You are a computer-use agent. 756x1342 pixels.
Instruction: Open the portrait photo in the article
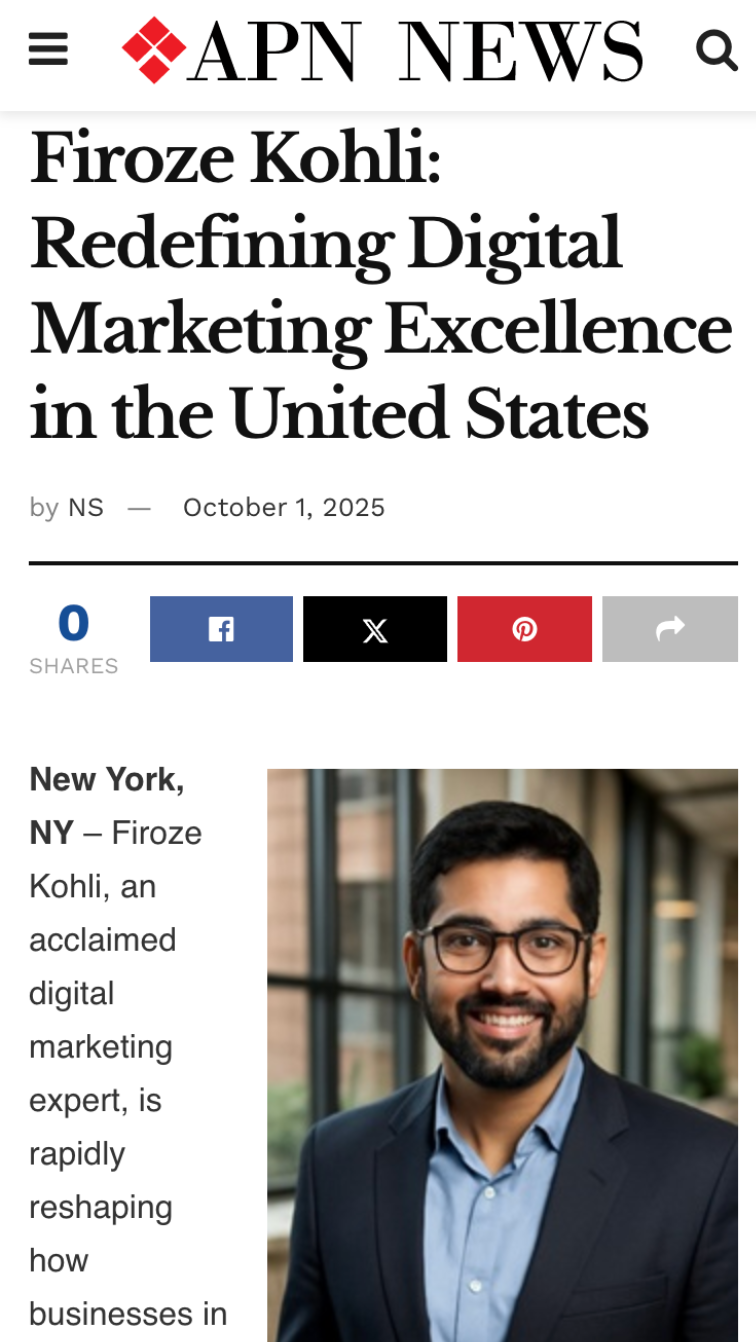[x=502, y=1055]
